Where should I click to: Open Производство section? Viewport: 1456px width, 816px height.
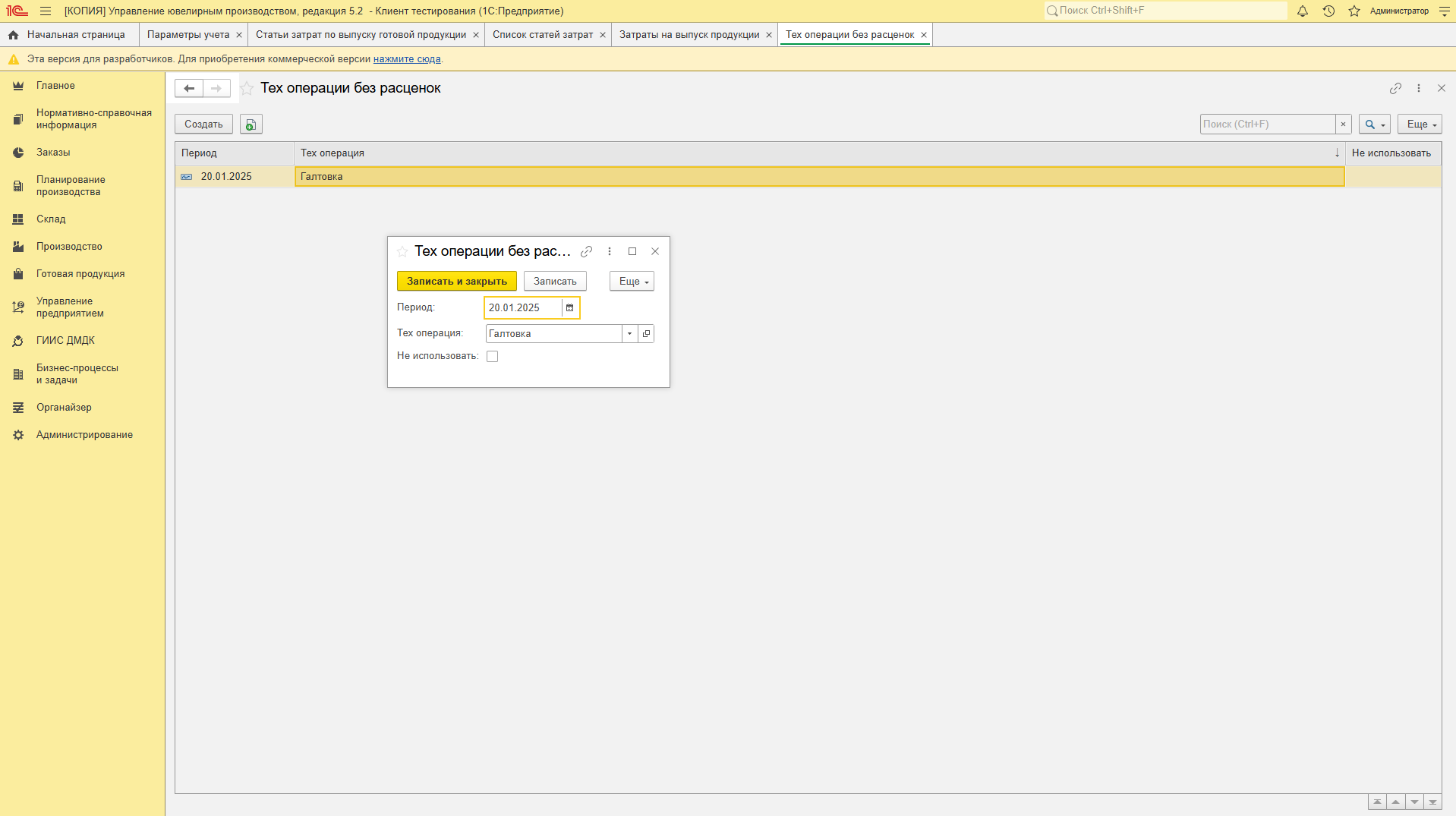pos(82,247)
